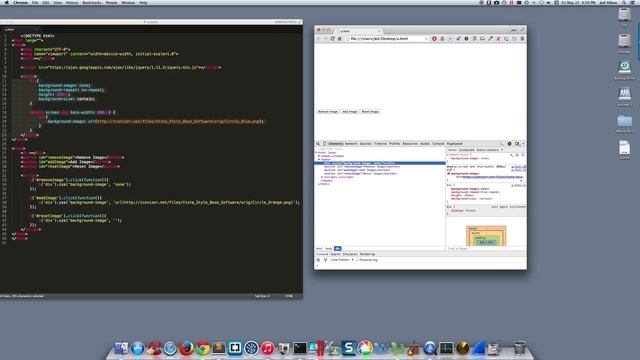Switch to the Network tab in DevTools

pos(351,144)
